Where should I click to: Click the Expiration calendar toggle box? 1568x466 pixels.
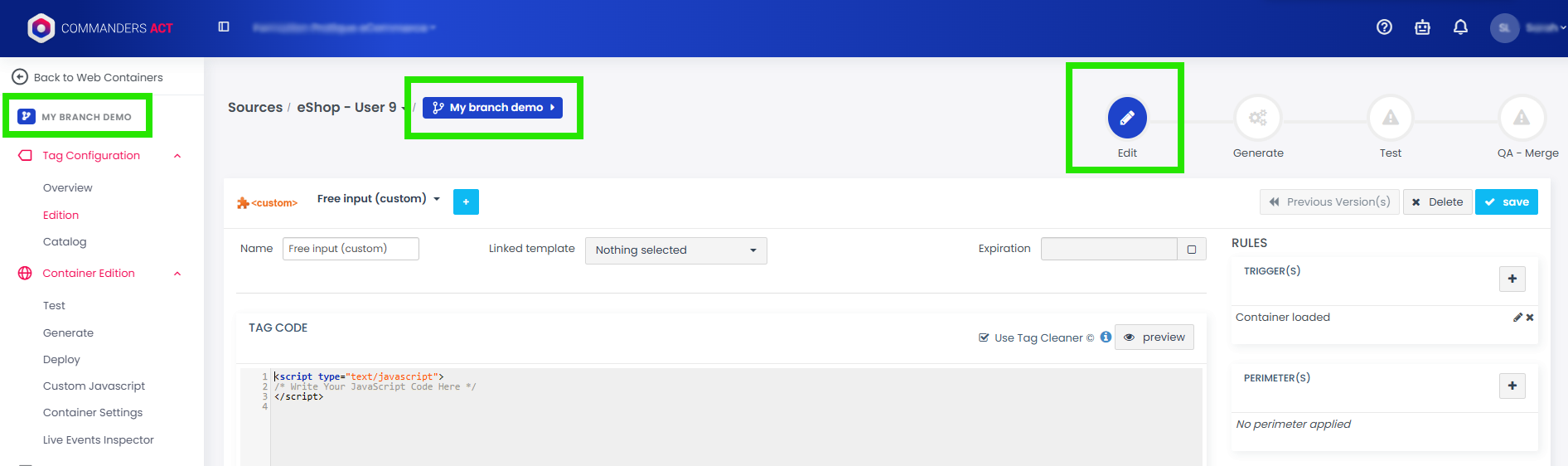coord(1191,250)
